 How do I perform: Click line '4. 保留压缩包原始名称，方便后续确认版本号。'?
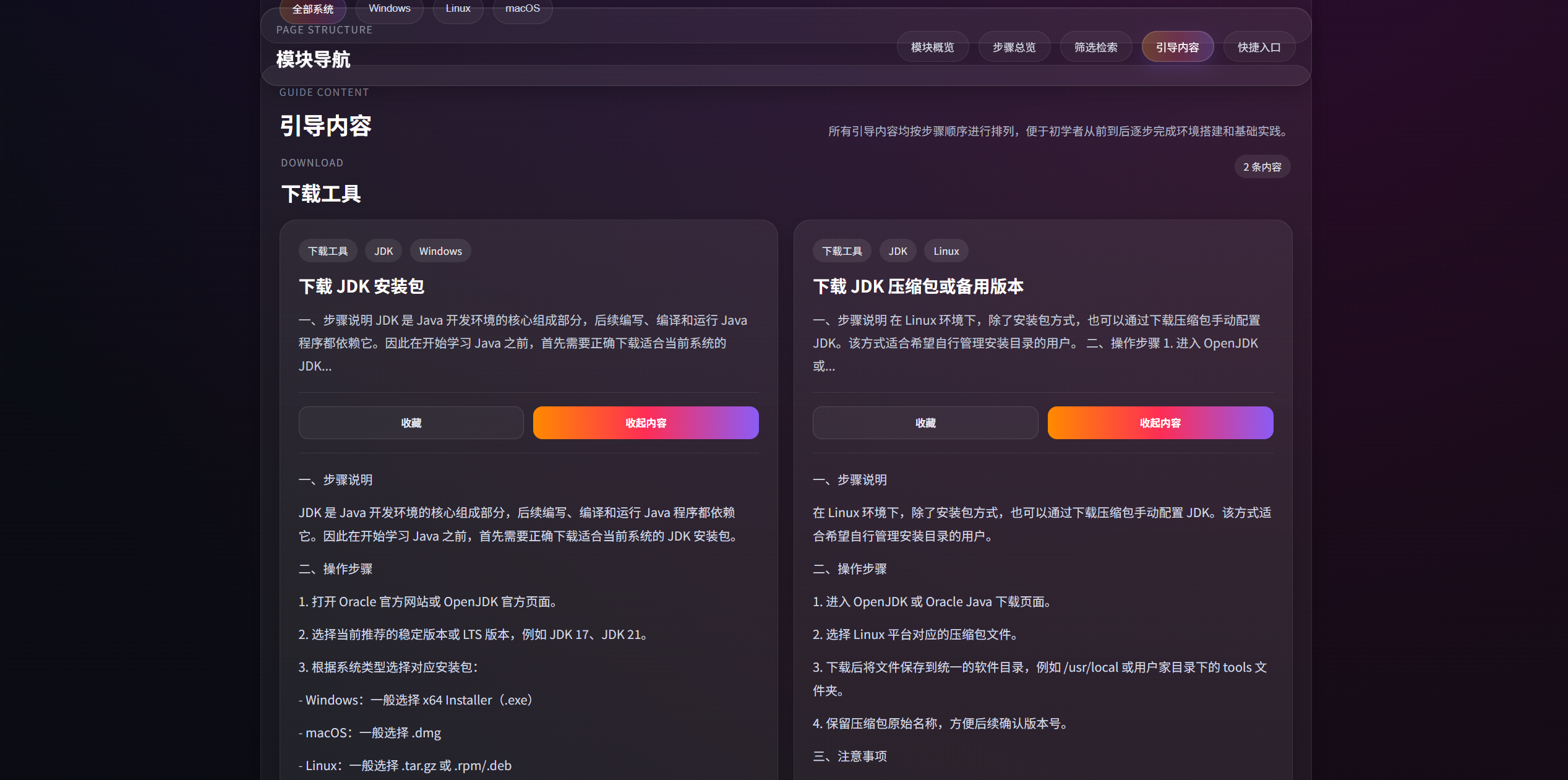tap(942, 724)
